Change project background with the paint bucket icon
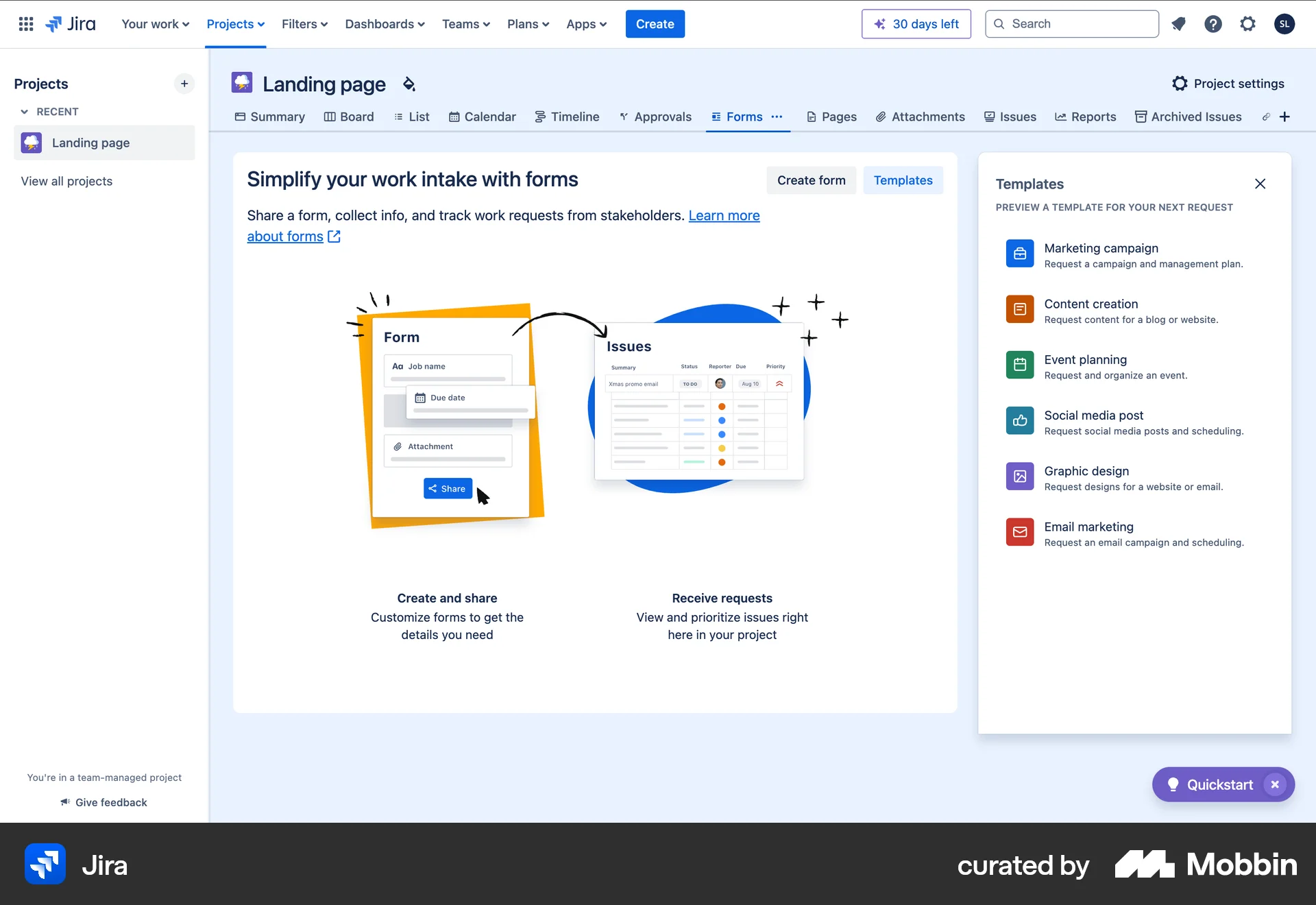Viewport: 1316px width, 905px height. pyautogui.click(x=409, y=84)
